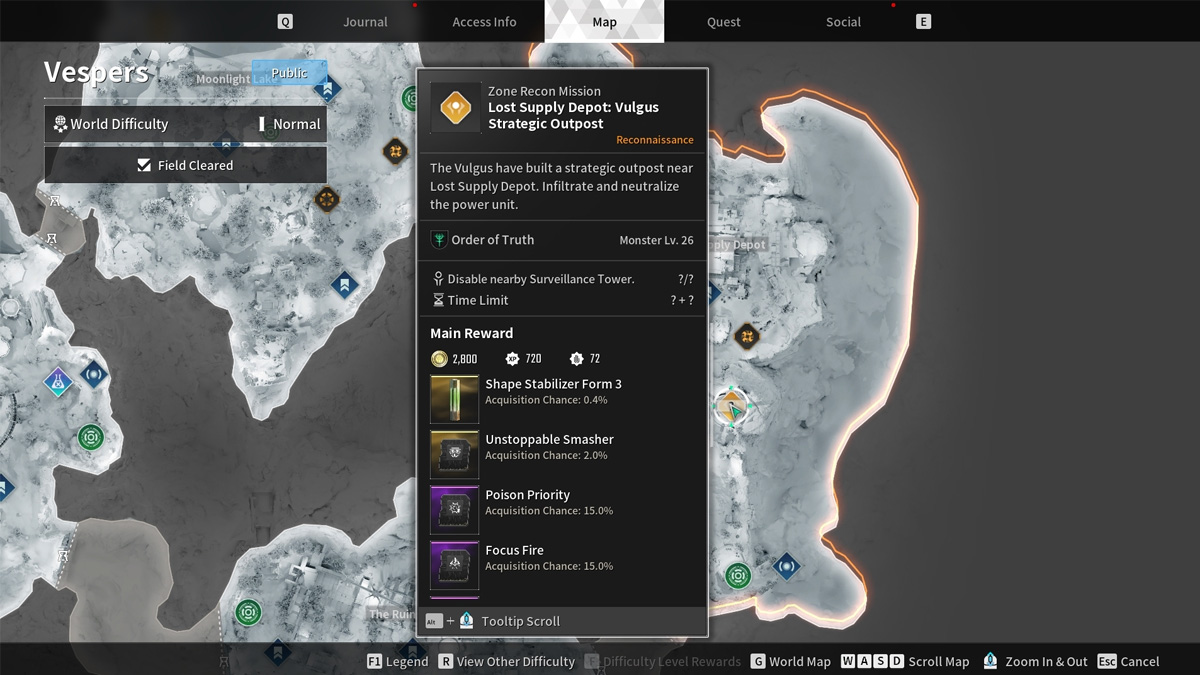Click the World Map button
This screenshot has width=1200, height=675.
pyautogui.click(x=790, y=661)
